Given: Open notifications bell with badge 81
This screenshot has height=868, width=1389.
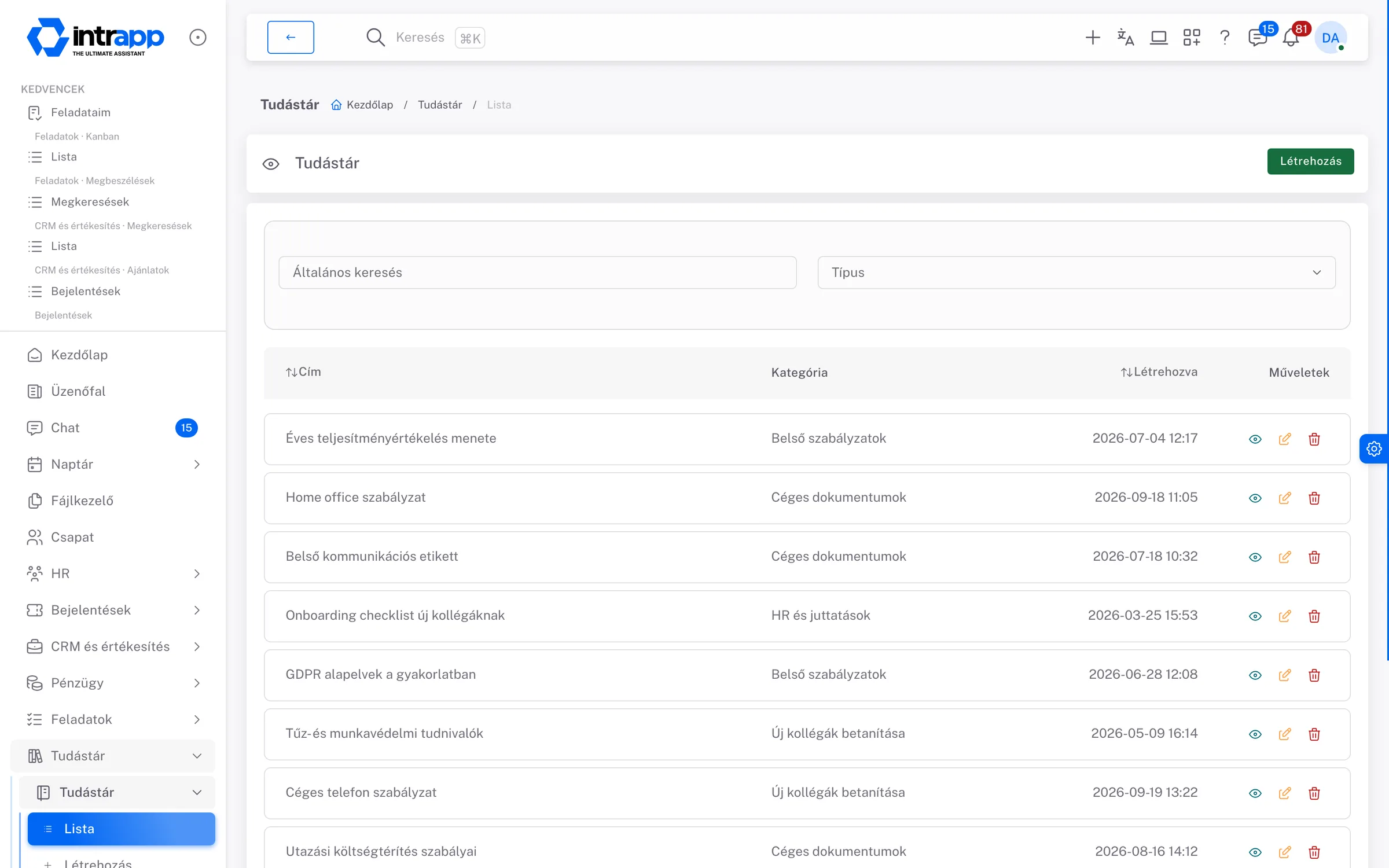Looking at the screenshot, I should [1291, 38].
